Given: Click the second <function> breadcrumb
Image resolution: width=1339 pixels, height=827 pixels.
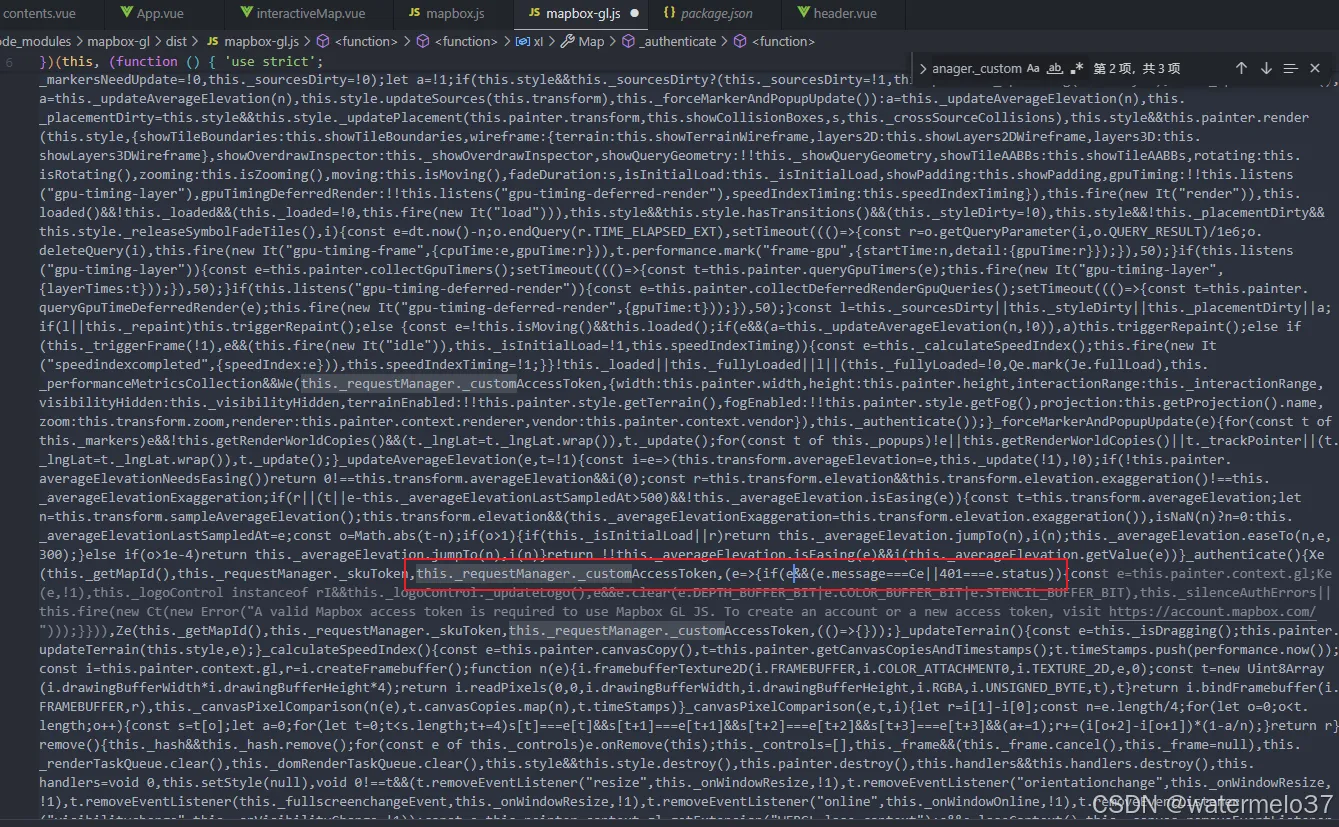Looking at the screenshot, I should coord(465,41).
